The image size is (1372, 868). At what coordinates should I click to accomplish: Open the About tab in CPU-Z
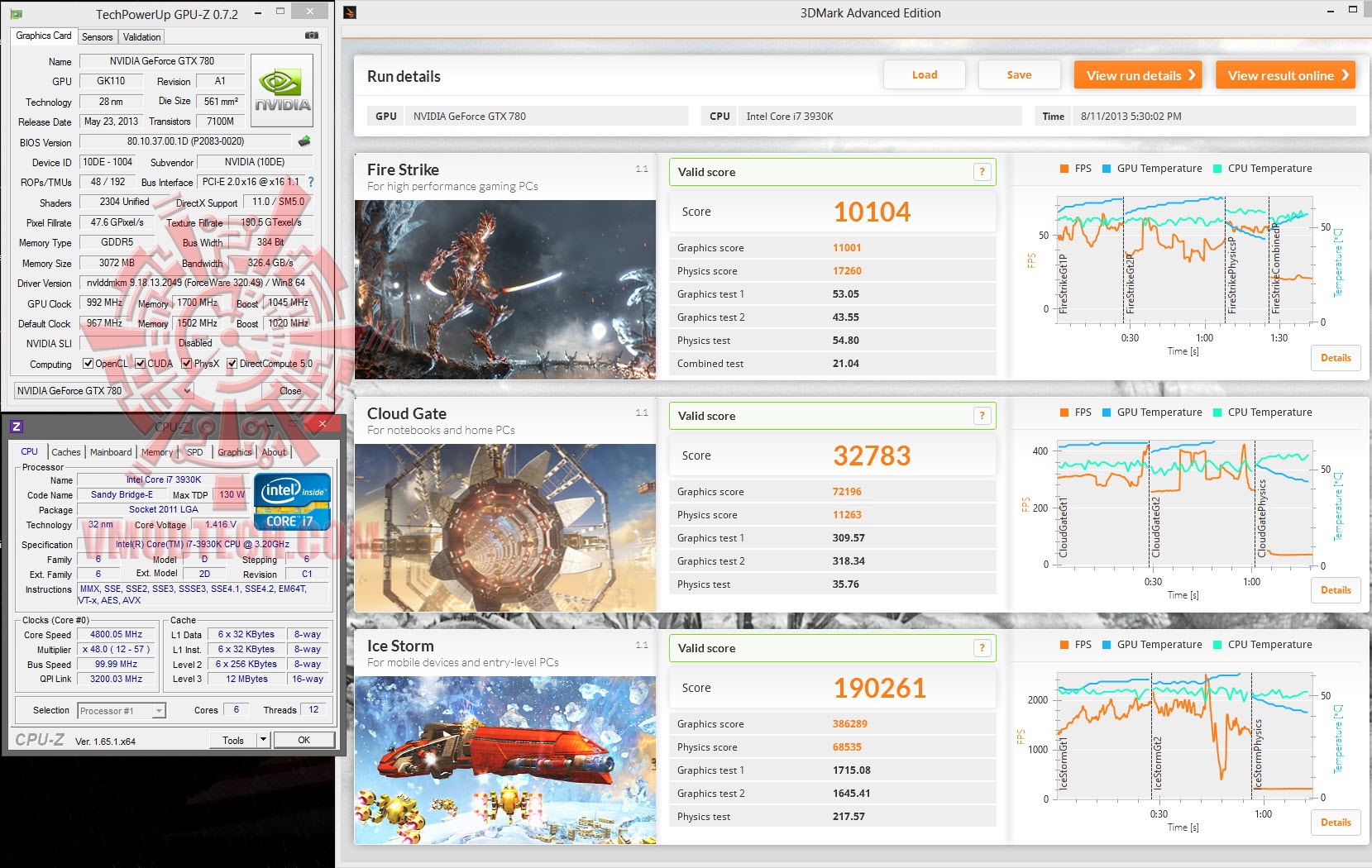(x=274, y=452)
